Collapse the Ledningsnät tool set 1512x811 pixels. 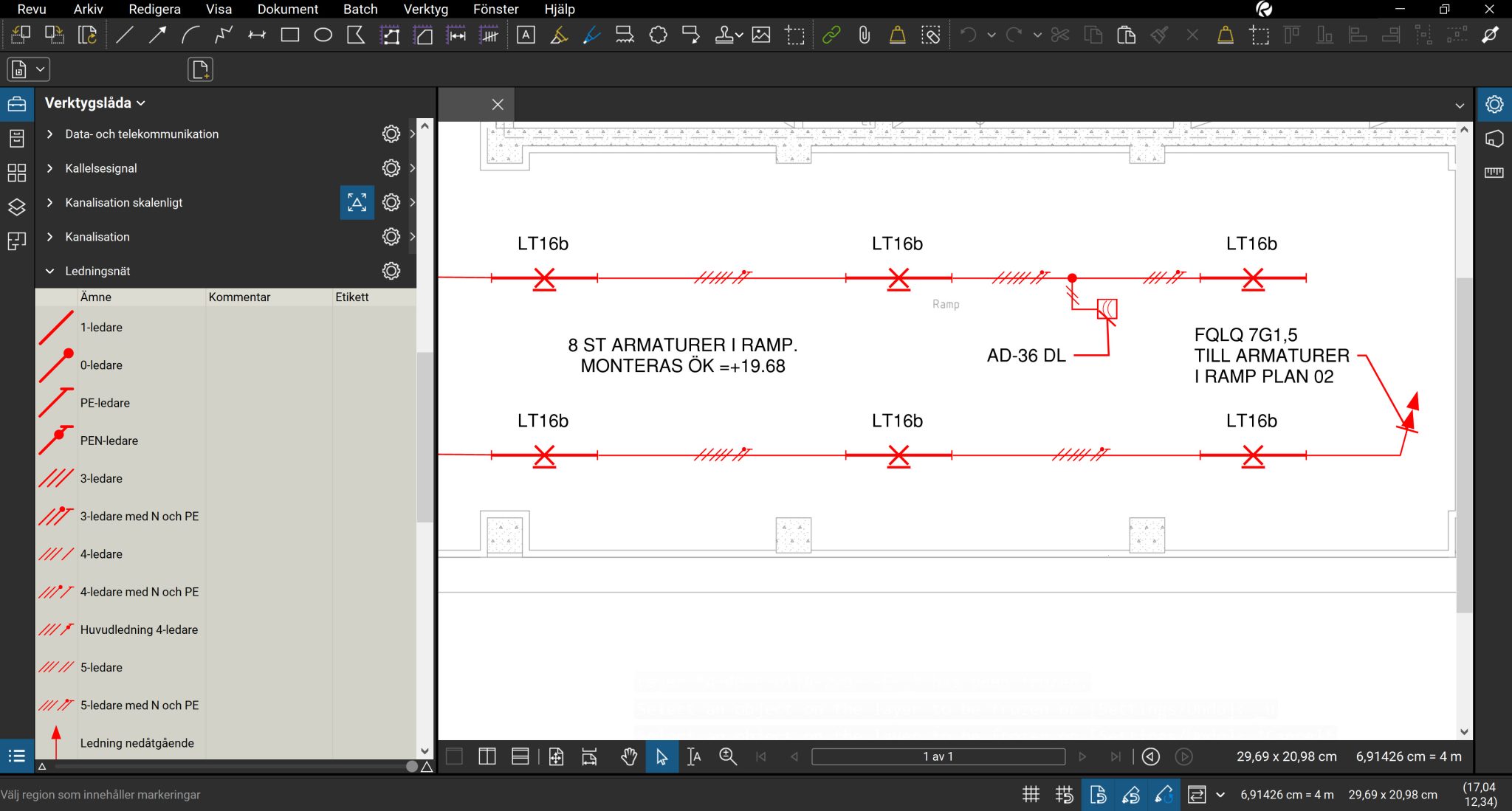50,271
